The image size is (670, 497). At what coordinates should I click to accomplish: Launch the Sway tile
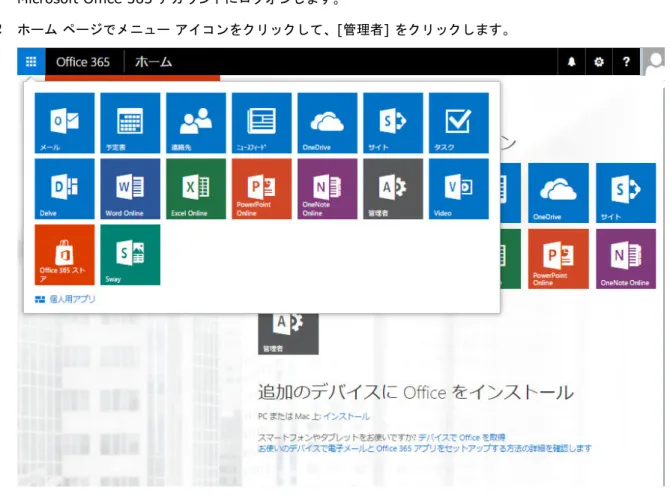130,255
